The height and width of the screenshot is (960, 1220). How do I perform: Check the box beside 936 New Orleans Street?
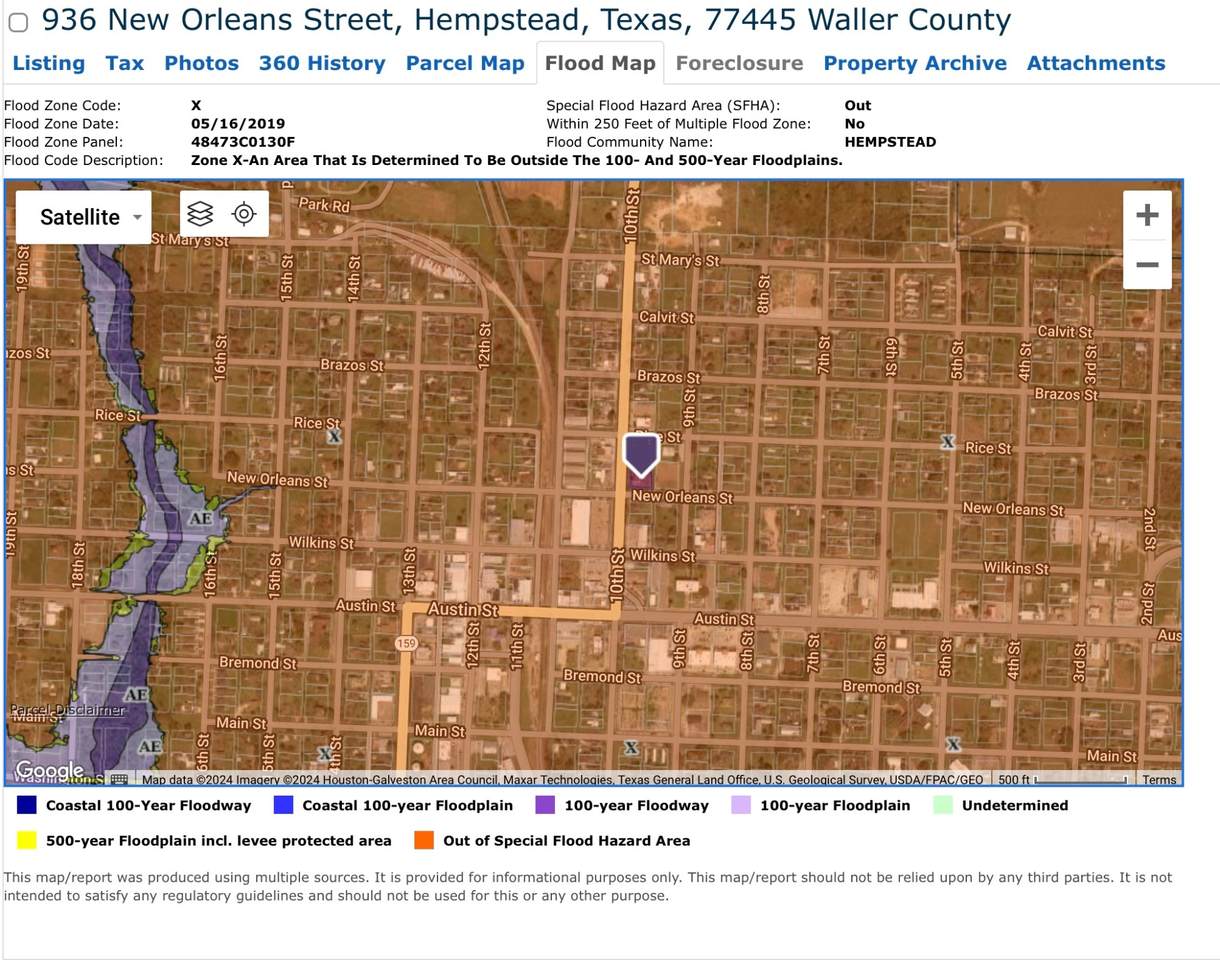tap(18, 22)
